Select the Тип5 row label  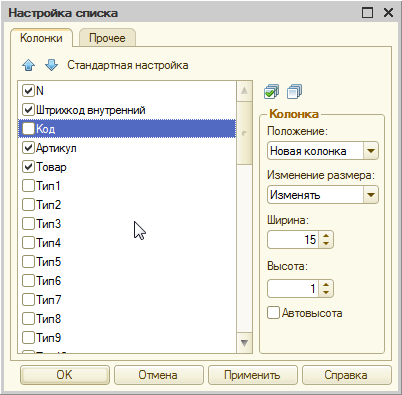point(48,262)
